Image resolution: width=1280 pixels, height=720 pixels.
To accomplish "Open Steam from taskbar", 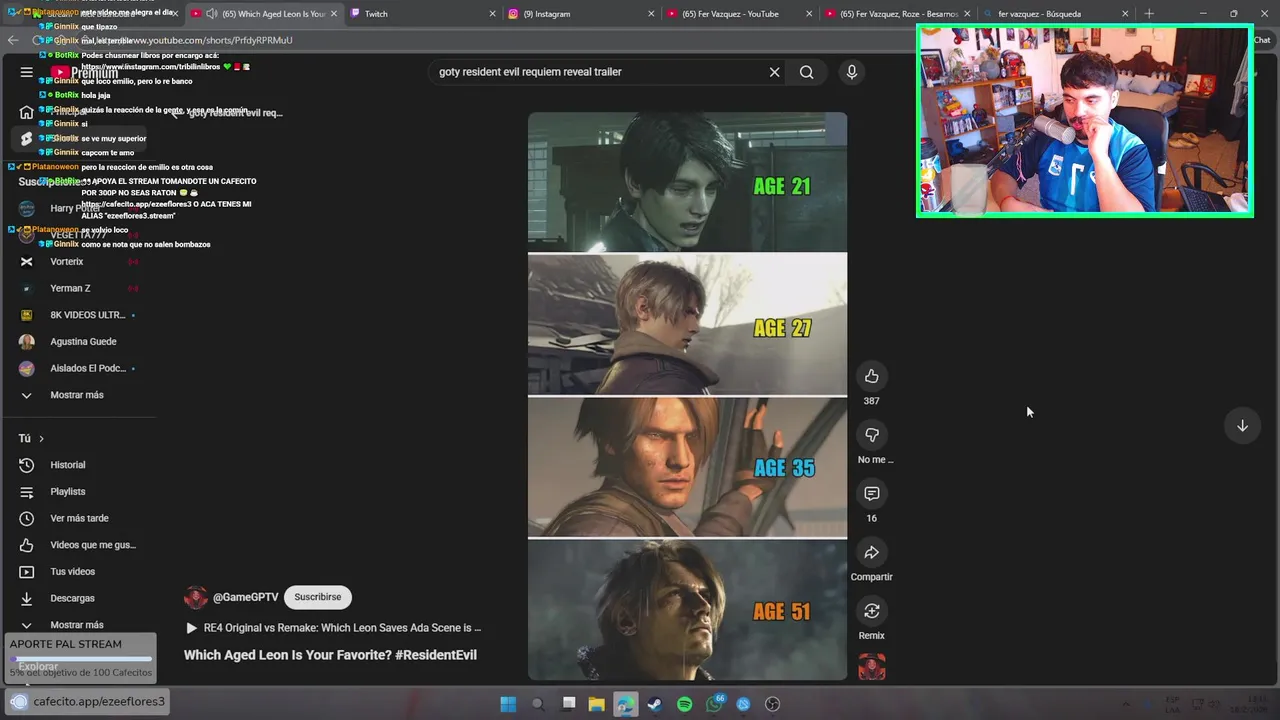I will point(654,704).
